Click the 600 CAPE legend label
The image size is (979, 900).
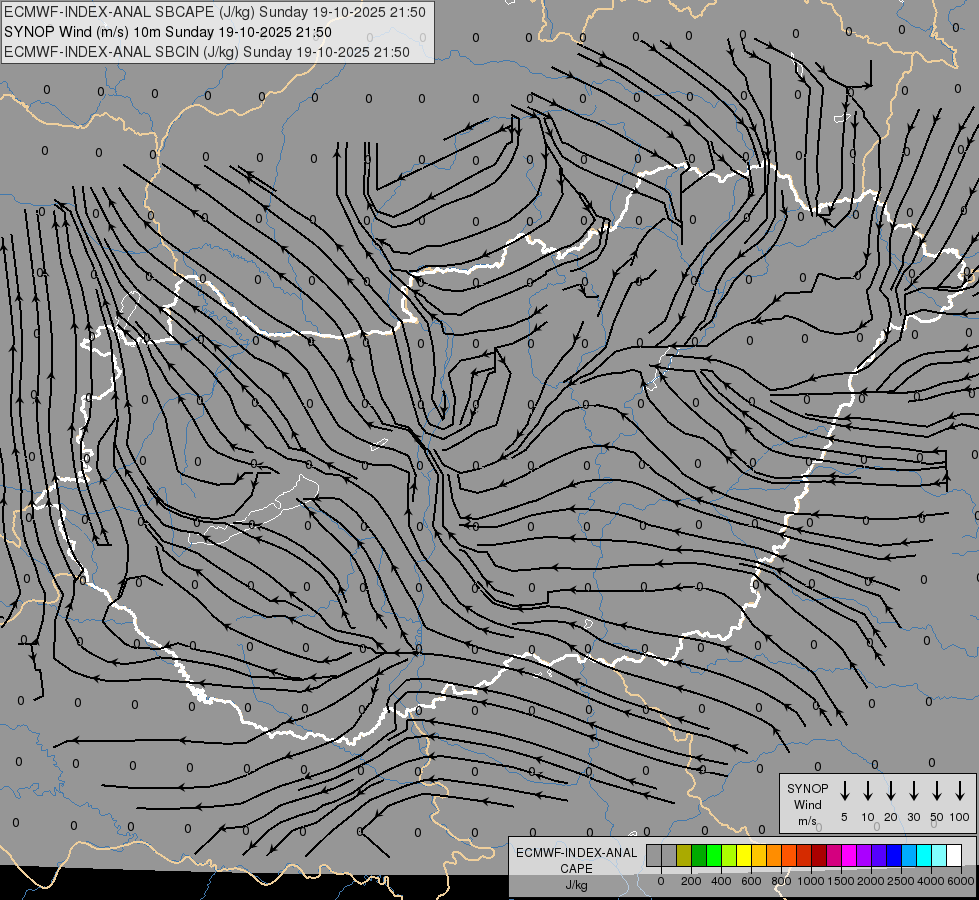[x=751, y=881]
